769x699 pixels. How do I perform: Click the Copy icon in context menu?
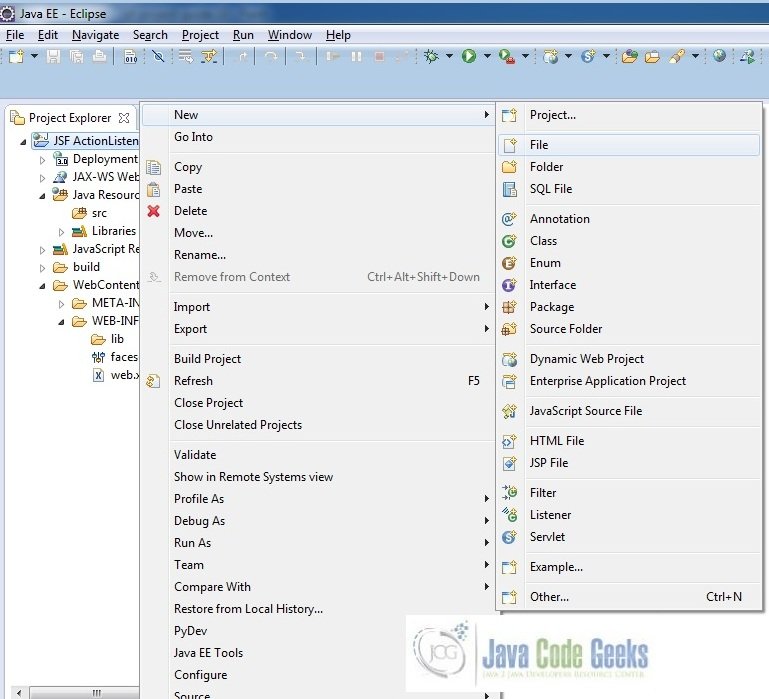tap(154, 167)
